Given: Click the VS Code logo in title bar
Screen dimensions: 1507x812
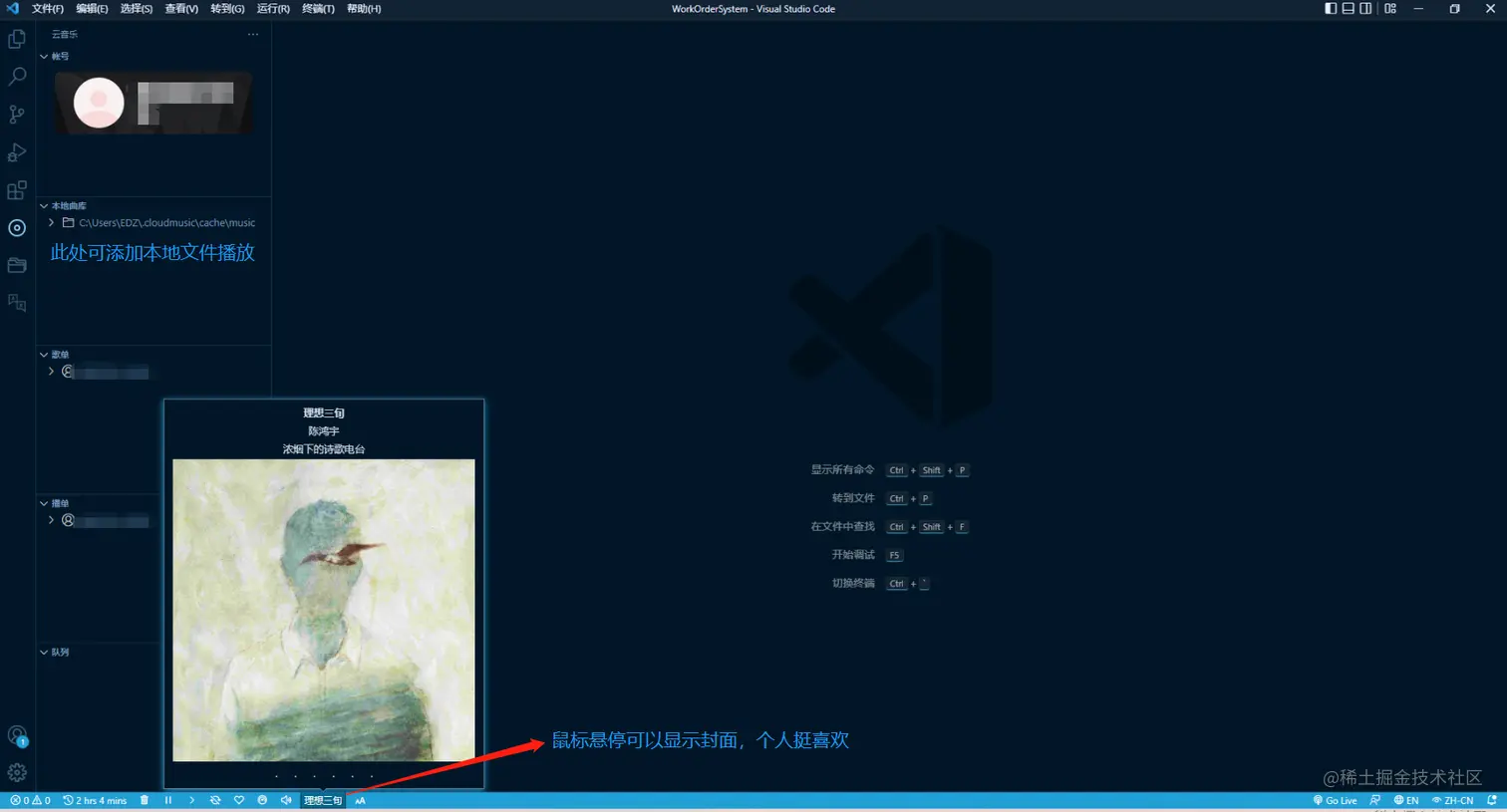Looking at the screenshot, I should (x=13, y=9).
